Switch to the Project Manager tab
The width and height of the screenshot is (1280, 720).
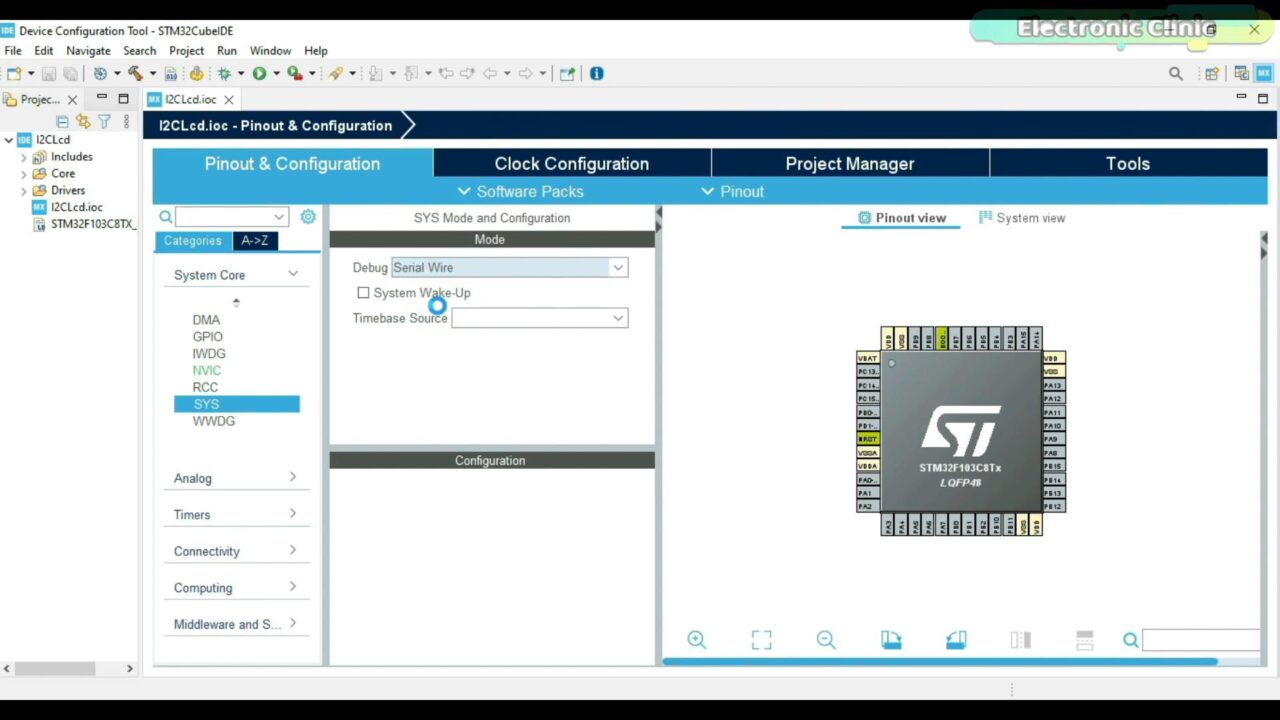[x=850, y=163]
